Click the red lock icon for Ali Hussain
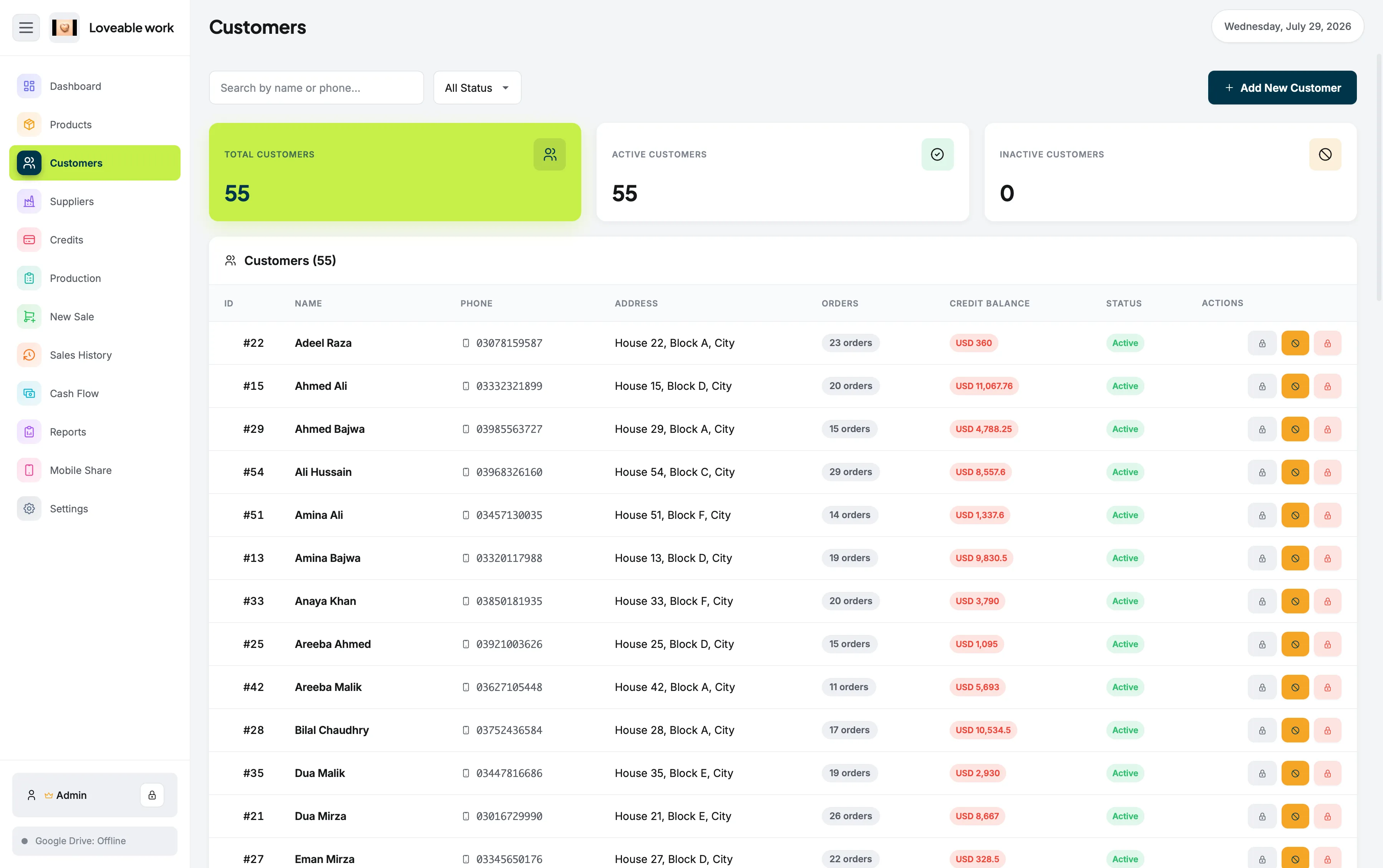1383x868 pixels. [x=1327, y=472]
